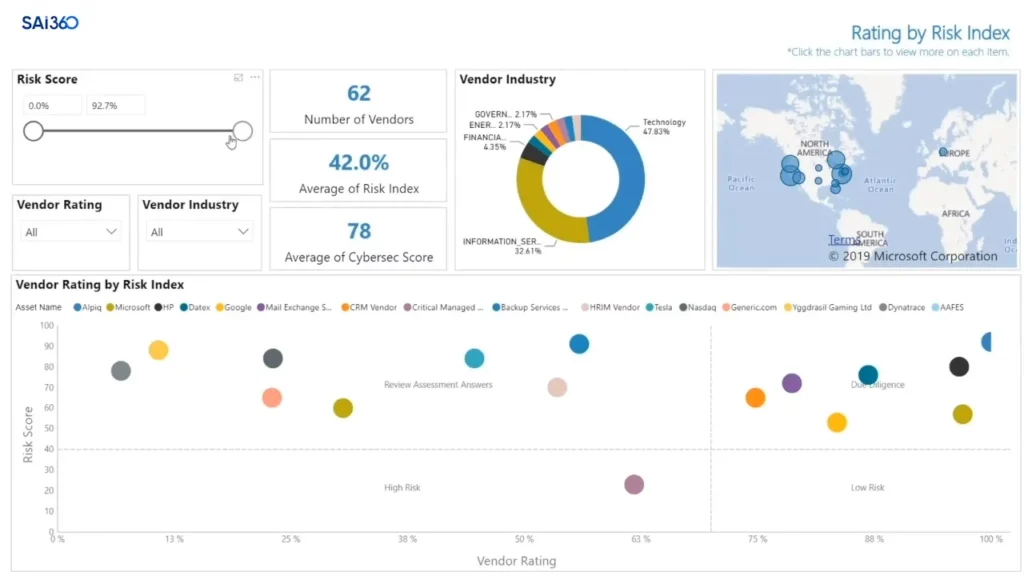Select HP in the asset legend
The height and width of the screenshot is (576, 1024).
(x=164, y=307)
